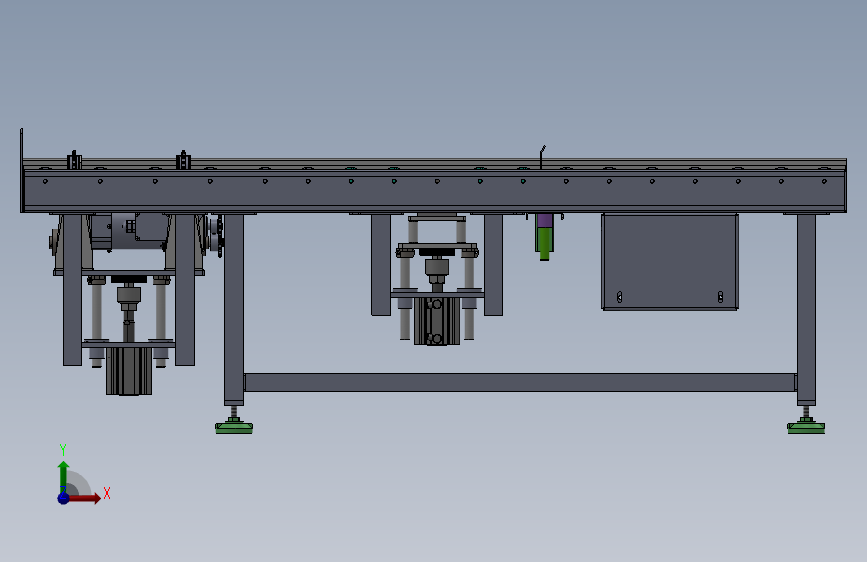Select the vertical end stop plate at left
Image resolution: width=867 pixels, height=562 pixels.
point(22,170)
